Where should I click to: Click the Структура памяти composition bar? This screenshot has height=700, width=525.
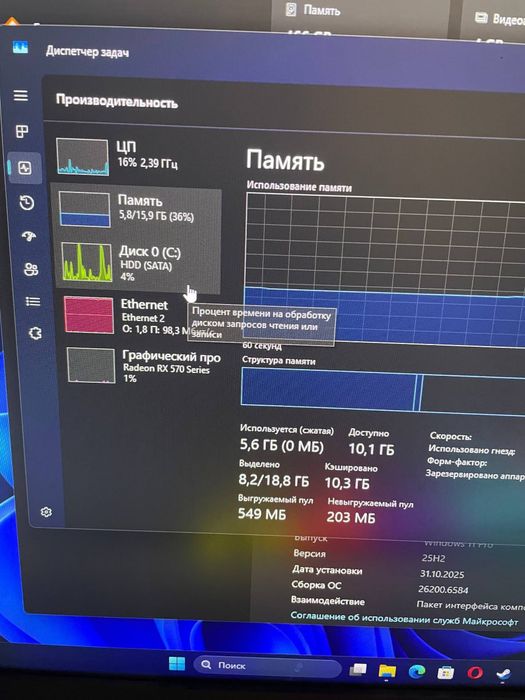(383, 392)
